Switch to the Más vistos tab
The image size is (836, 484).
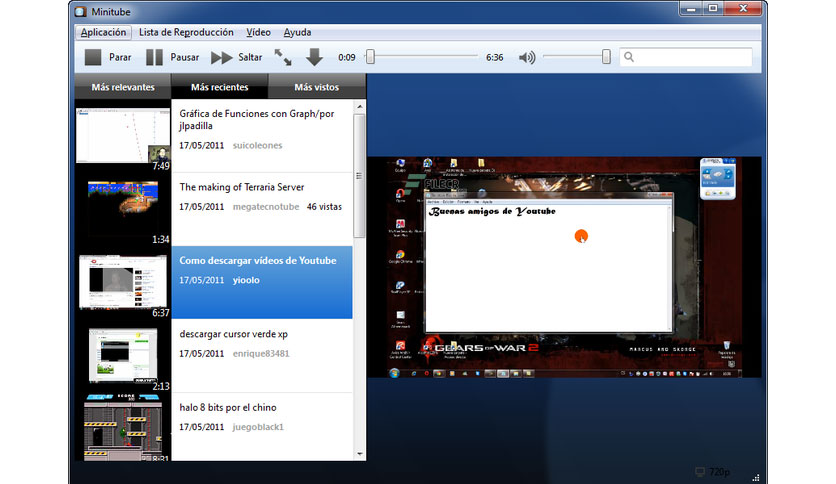(x=317, y=87)
